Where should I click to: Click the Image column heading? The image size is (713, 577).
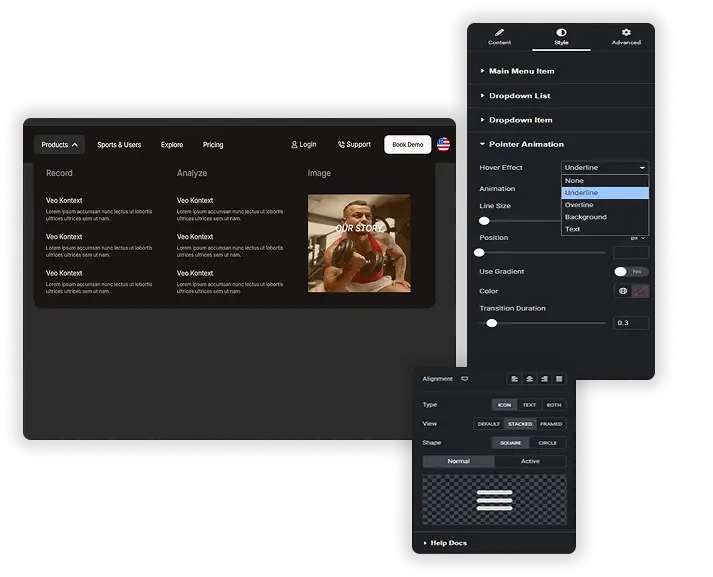(x=319, y=173)
